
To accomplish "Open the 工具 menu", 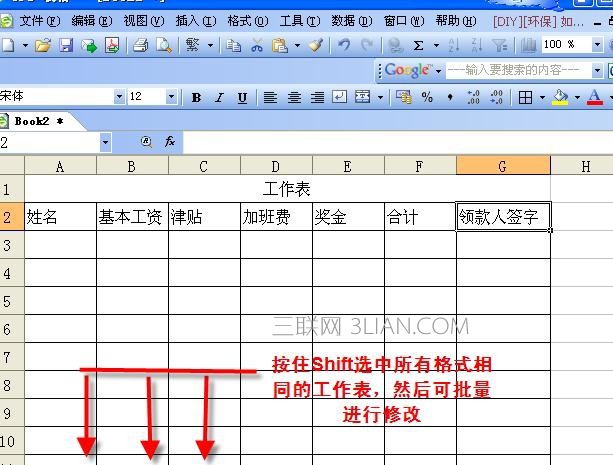I will coord(299,21).
